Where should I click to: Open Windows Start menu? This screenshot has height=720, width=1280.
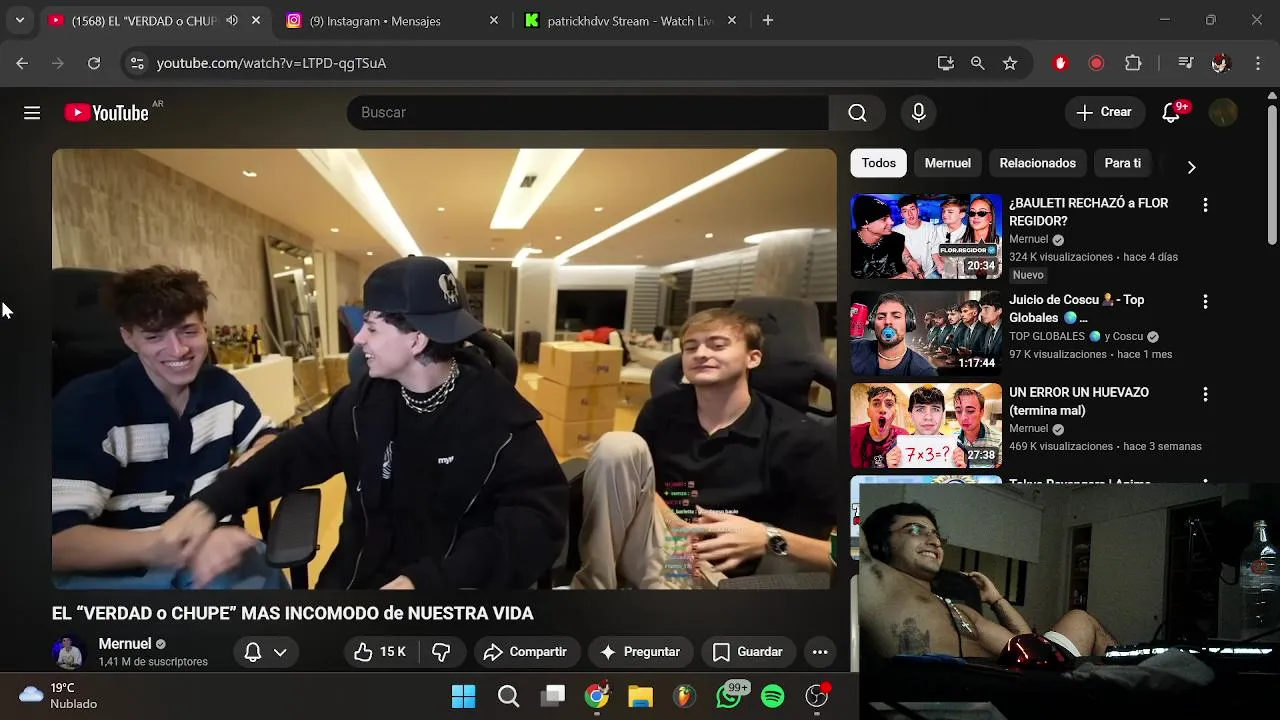pyautogui.click(x=464, y=696)
